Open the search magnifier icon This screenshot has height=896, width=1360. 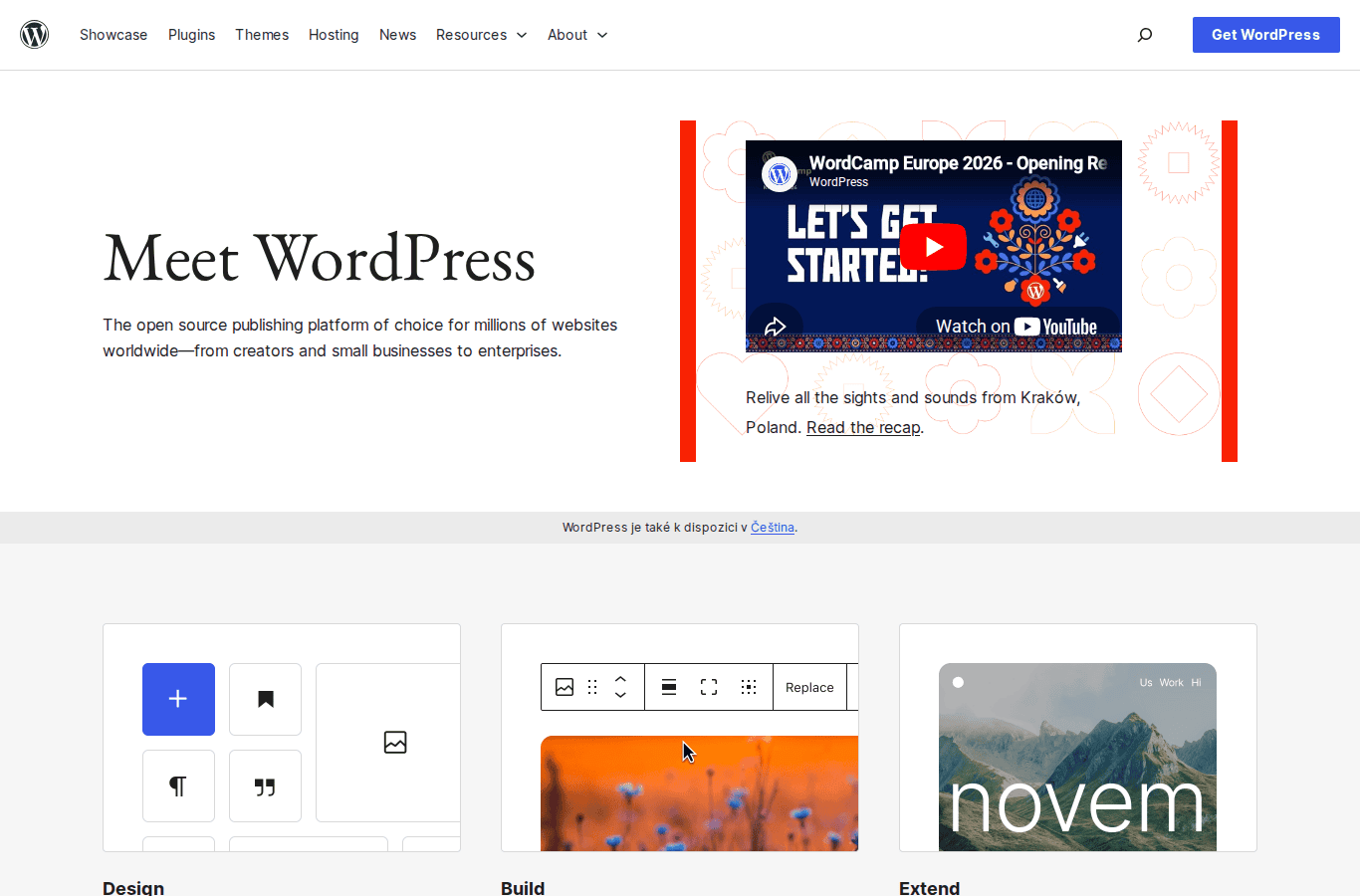tap(1145, 35)
